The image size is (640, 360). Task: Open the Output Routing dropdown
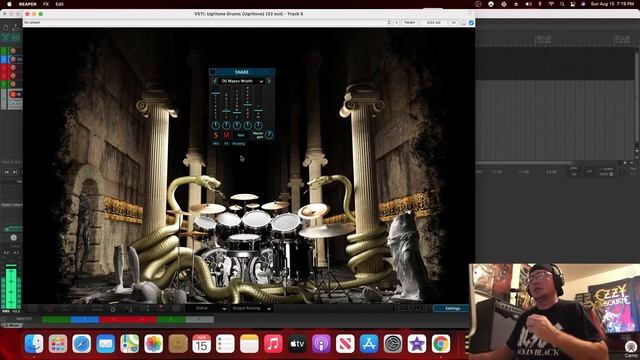pyautogui.click(x=251, y=309)
